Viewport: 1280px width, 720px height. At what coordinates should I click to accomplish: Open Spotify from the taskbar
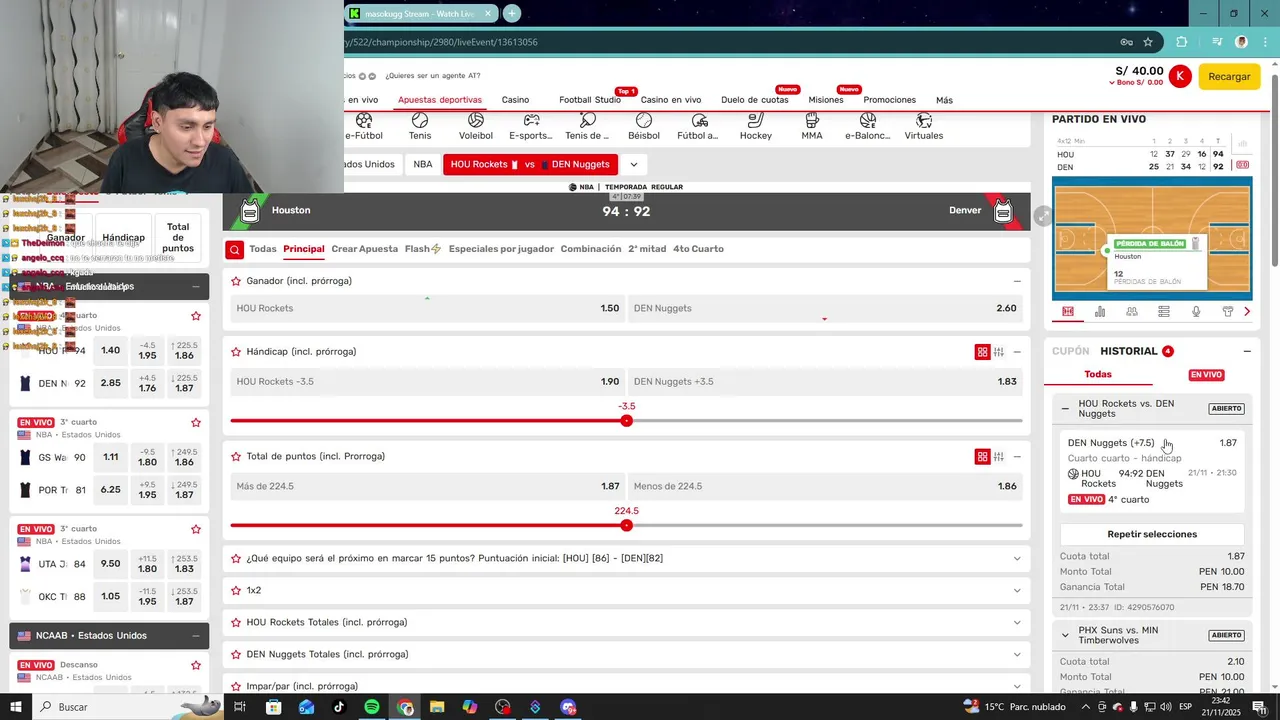coord(372,707)
